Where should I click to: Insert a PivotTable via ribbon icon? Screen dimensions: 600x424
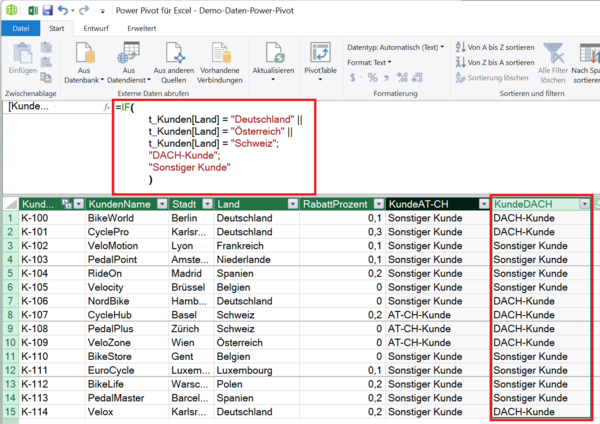pyautogui.click(x=321, y=53)
